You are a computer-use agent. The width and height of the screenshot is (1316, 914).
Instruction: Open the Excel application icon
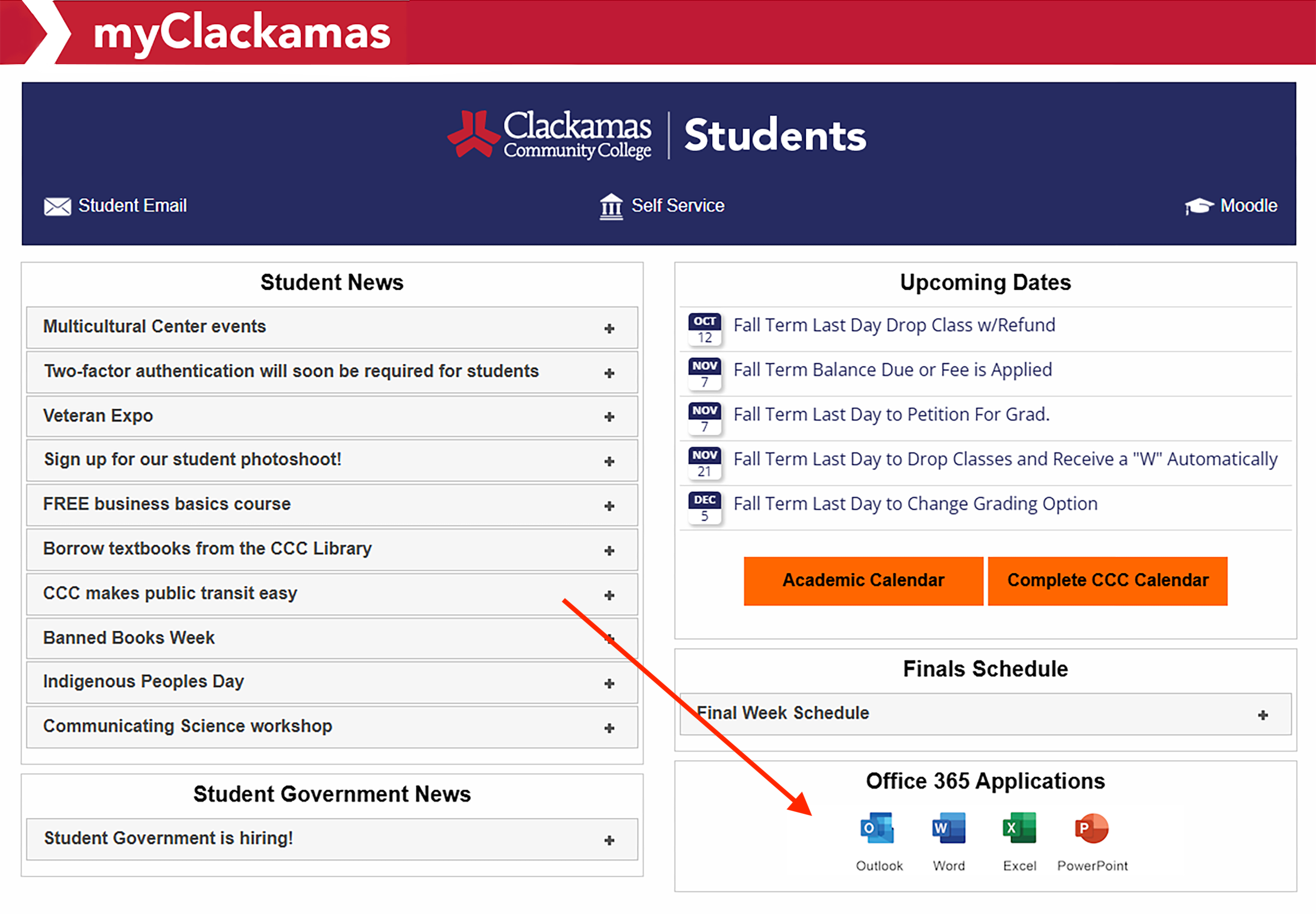coord(1020,828)
